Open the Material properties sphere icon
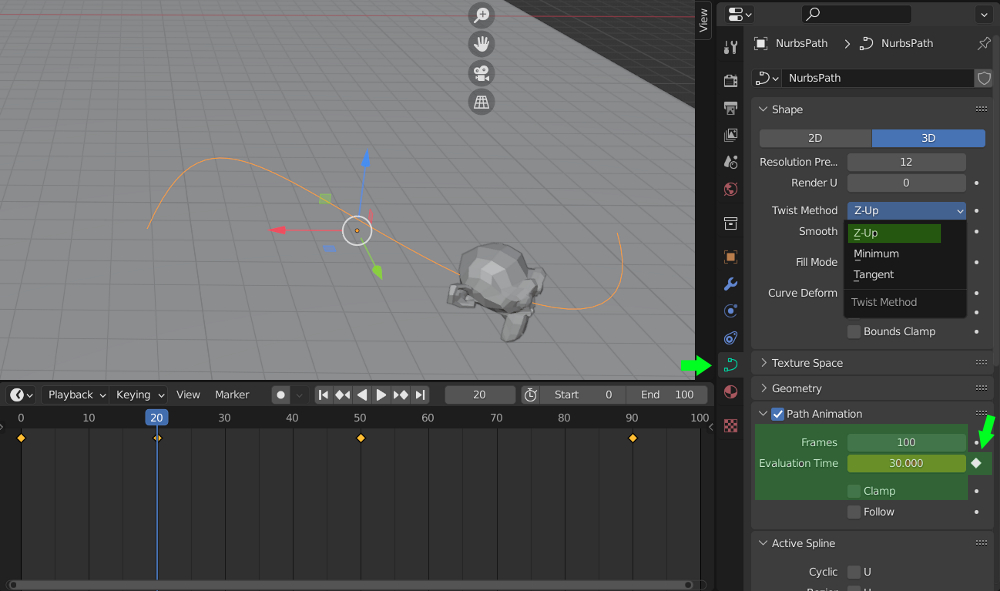This screenshot has width=1000, height=591. tap(731, 392)
